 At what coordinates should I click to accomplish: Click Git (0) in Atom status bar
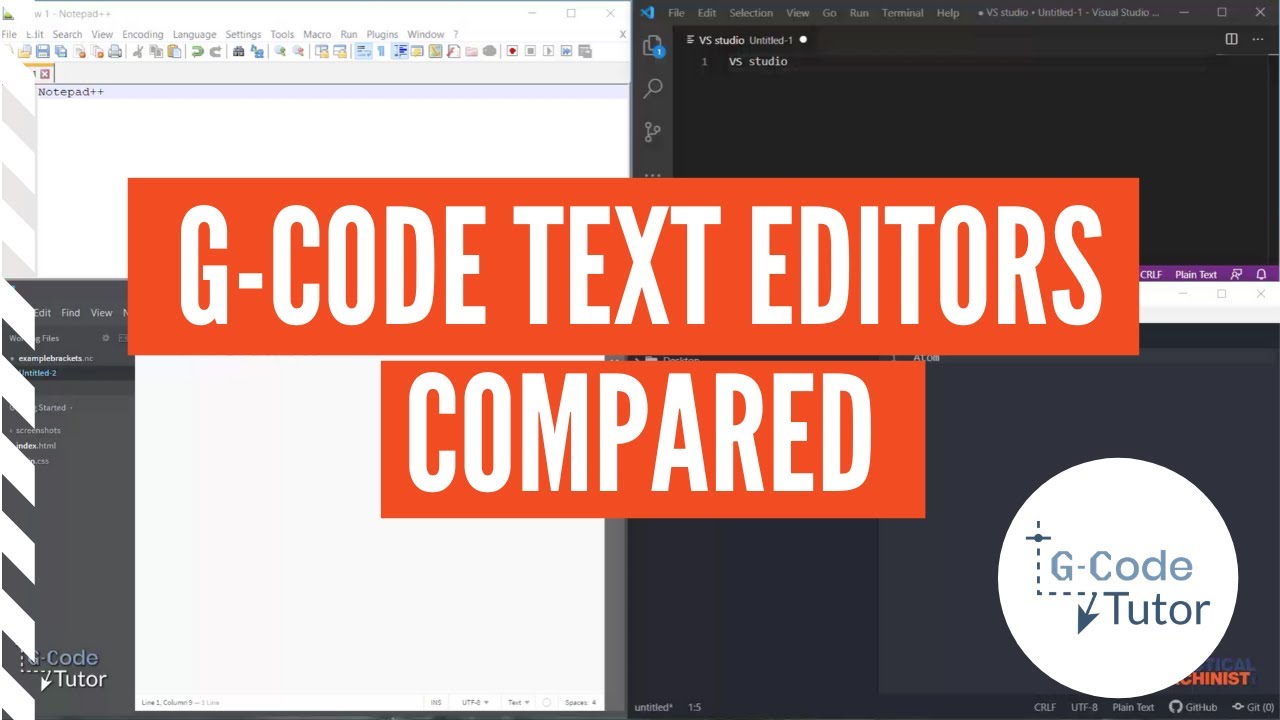point(1252,707)
